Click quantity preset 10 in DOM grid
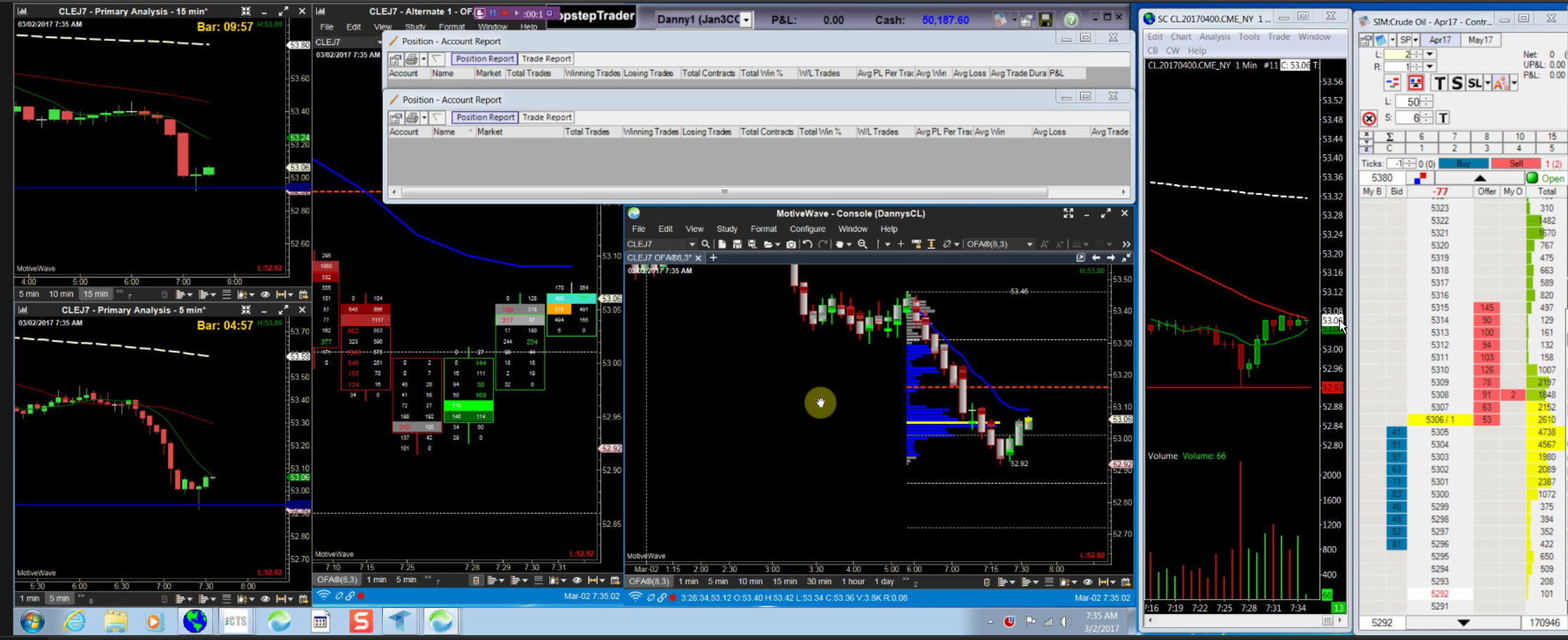Image resolution: width=1568 pixels, height=640 pixels. tap(1519, 137)
